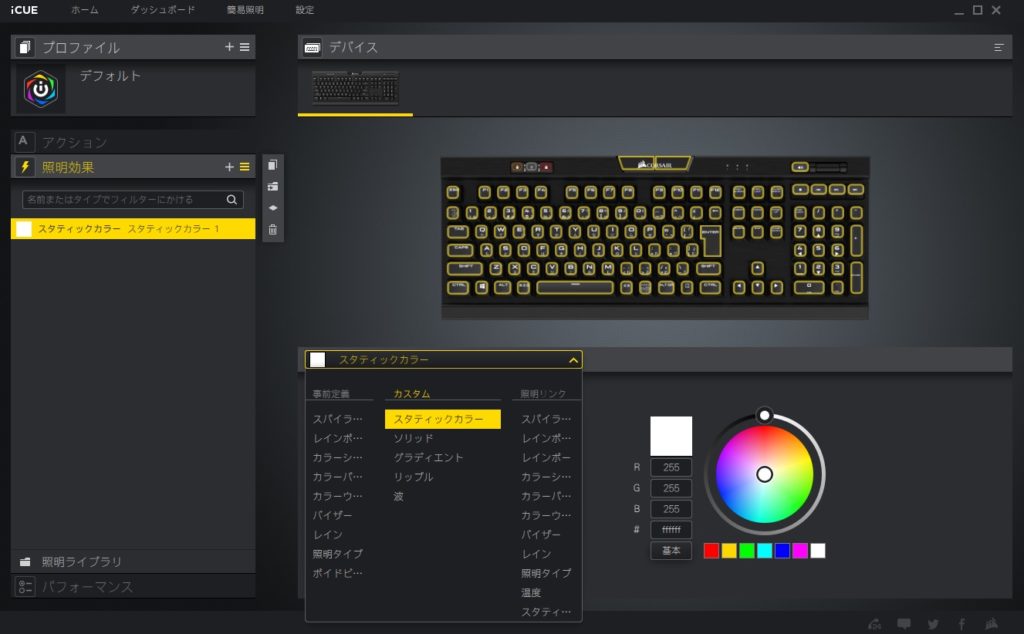Click the profile panel header icon
This screenshot has height=634, width=1024.
pyautogui.click(x=25, y=47)
